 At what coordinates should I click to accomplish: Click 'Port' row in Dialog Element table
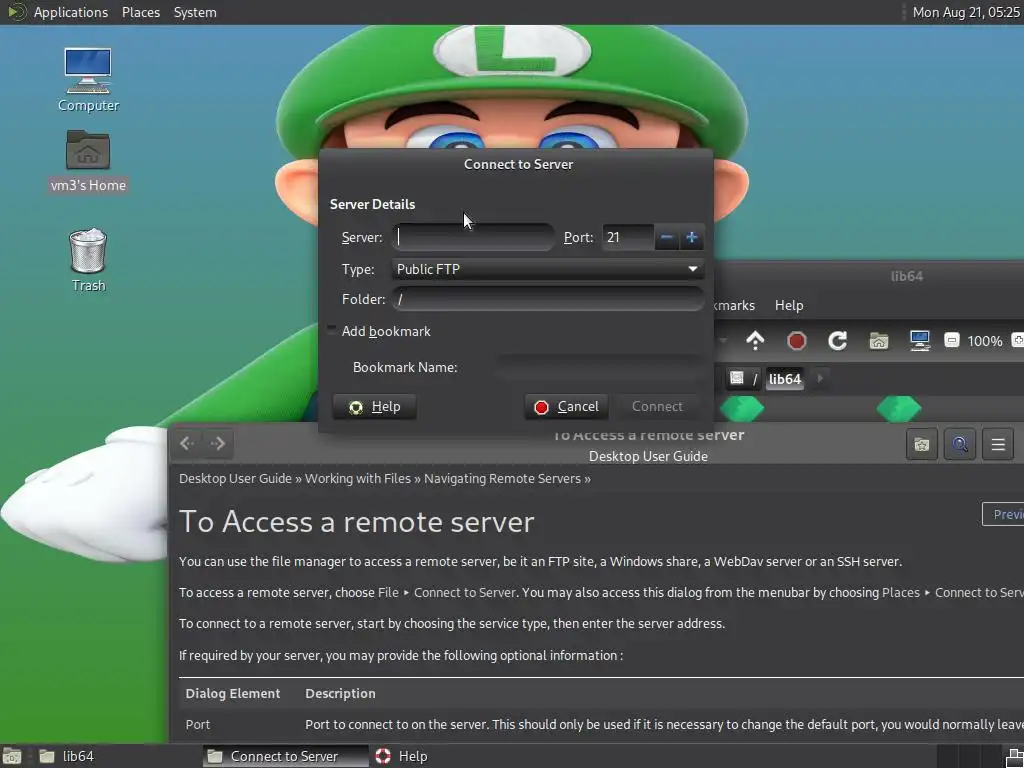pyautogui.click(x=601, y=724)
